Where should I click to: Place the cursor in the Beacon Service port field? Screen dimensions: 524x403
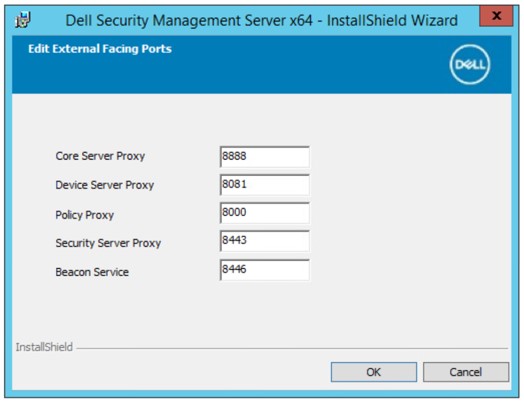pyautogui.click(x=264, y=270)
